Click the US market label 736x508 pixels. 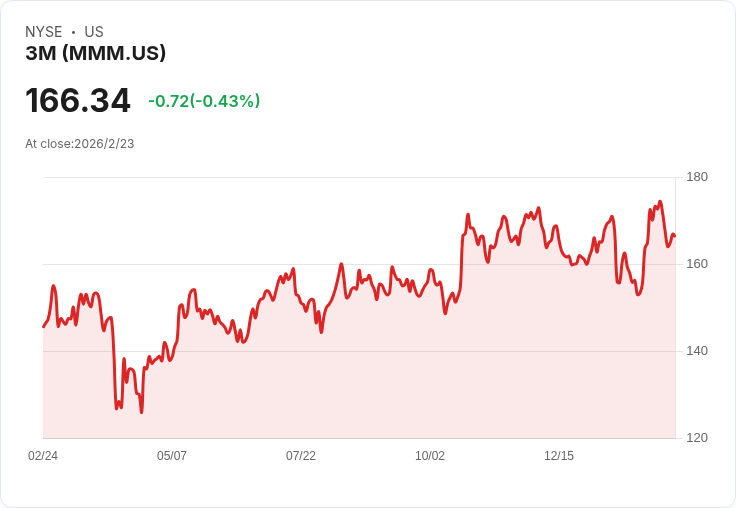[x=94, y=32]
